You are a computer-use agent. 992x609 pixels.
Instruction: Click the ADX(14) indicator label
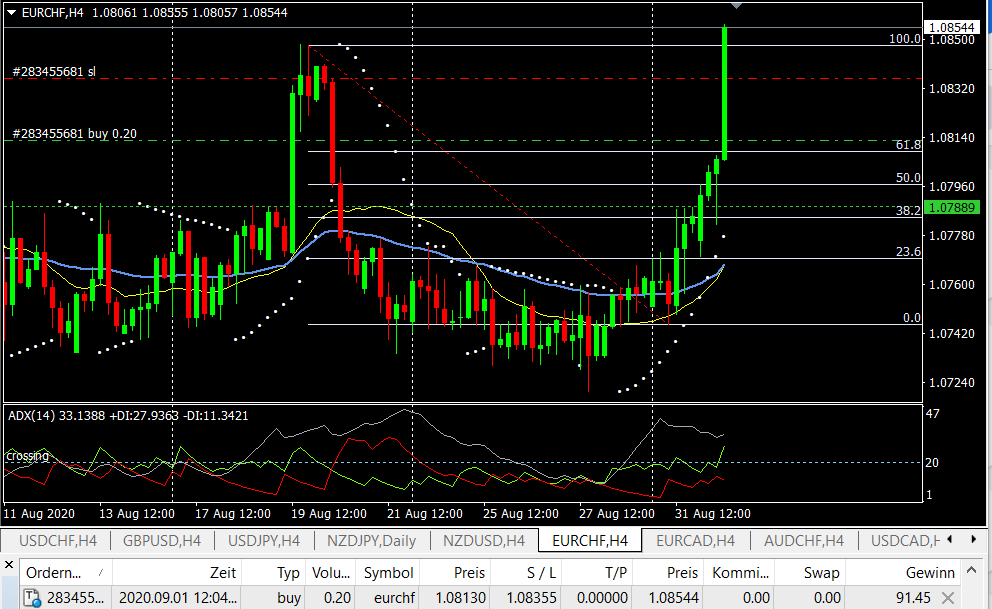point(128,415)
